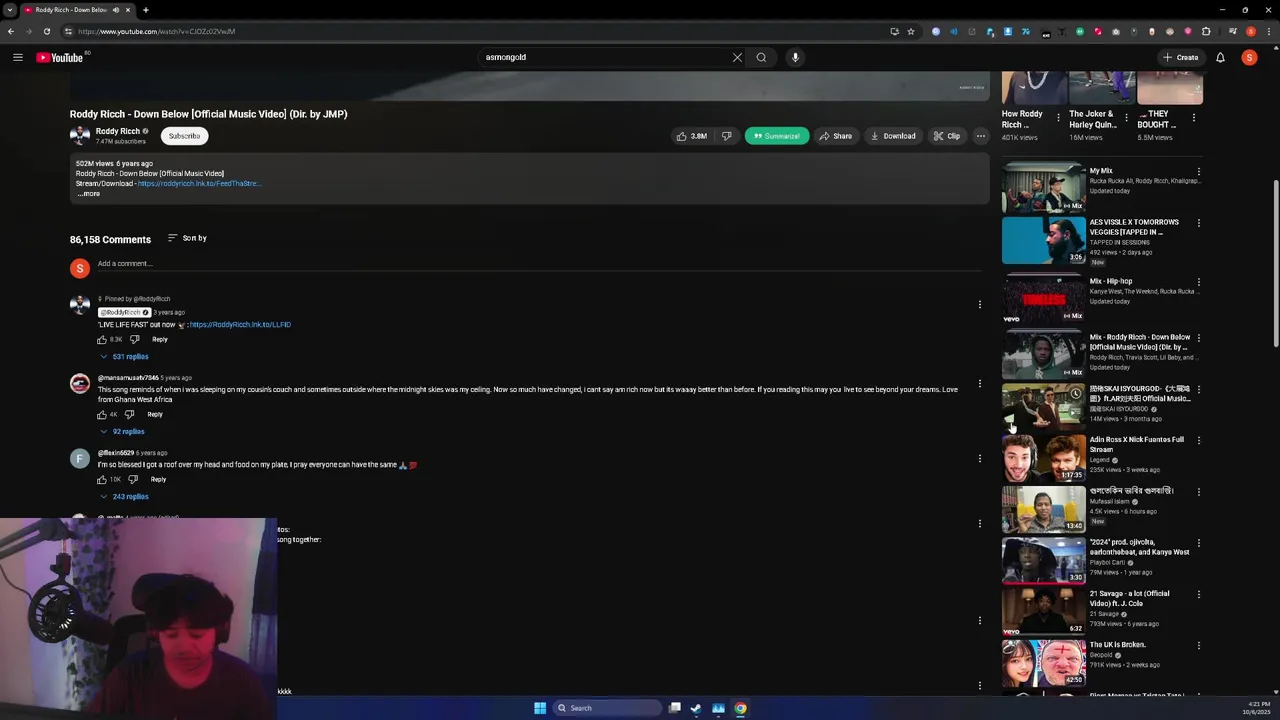Open options menu for pinned comment
This screenshot has width=1280, height=720.
[980, 304]
